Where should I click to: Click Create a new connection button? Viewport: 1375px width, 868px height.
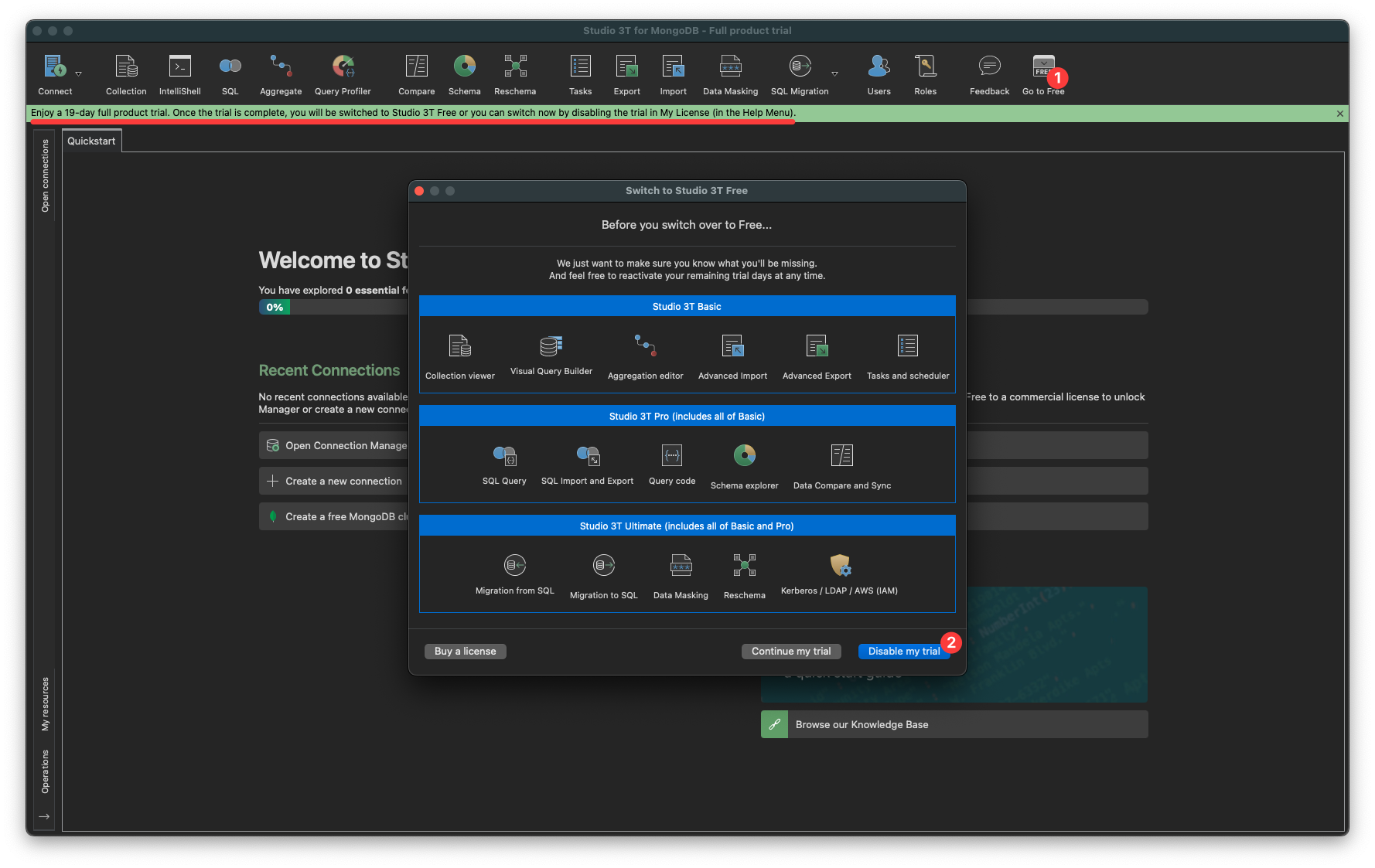(x=334, y=481)
